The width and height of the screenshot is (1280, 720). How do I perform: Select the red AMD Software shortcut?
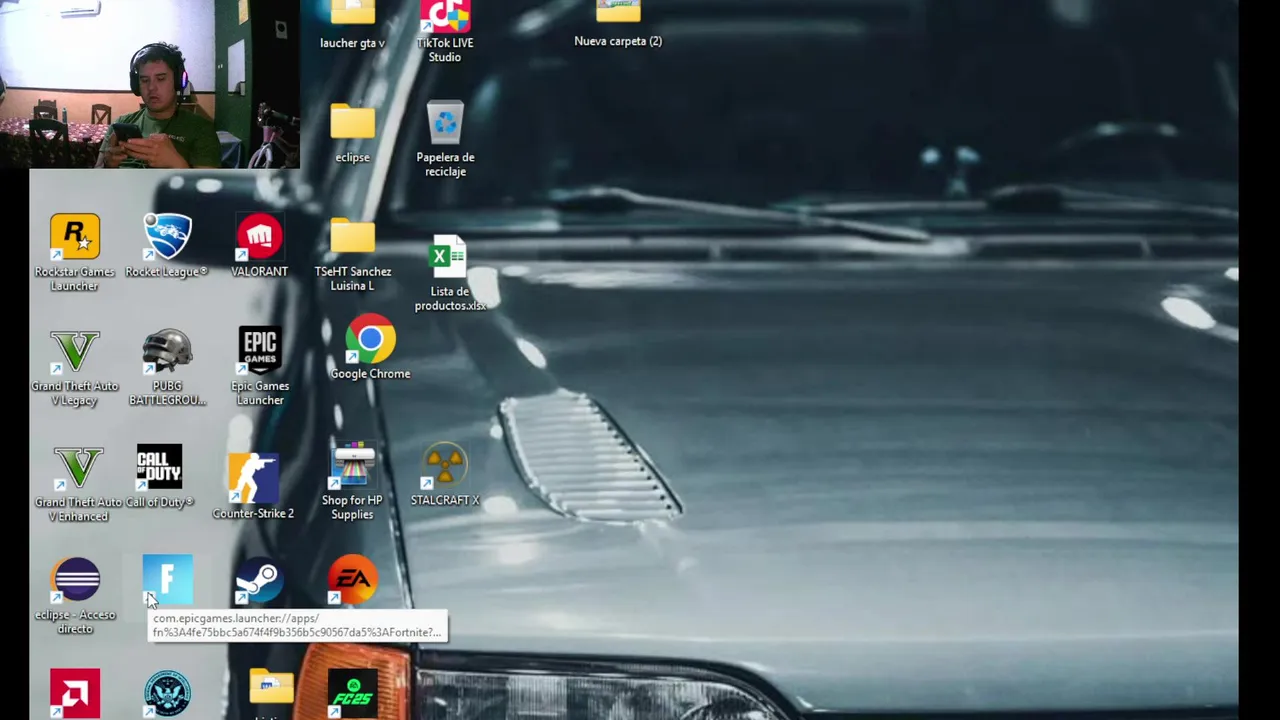coord(75,694)
